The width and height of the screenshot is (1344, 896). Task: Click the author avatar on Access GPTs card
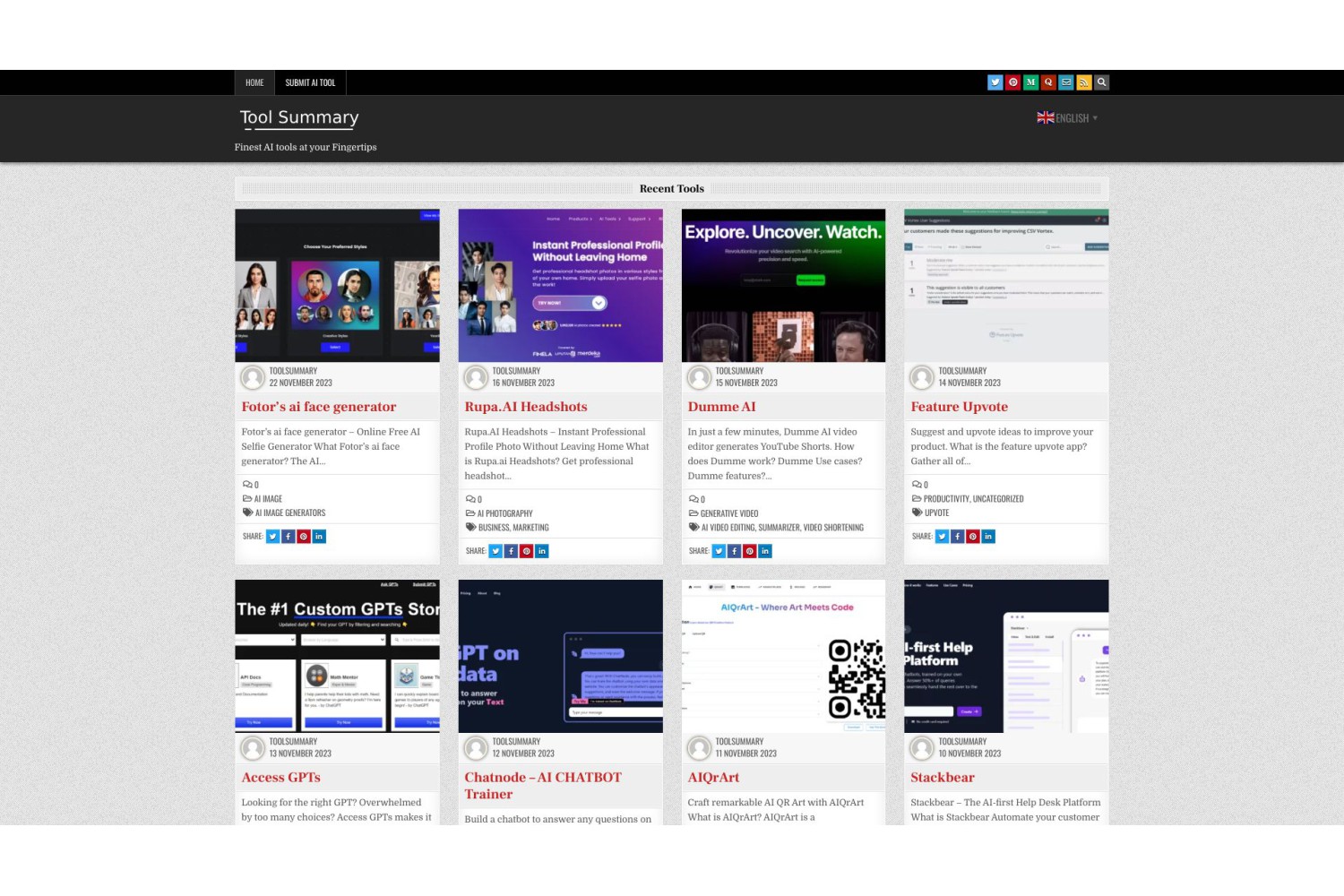point(253,747)
